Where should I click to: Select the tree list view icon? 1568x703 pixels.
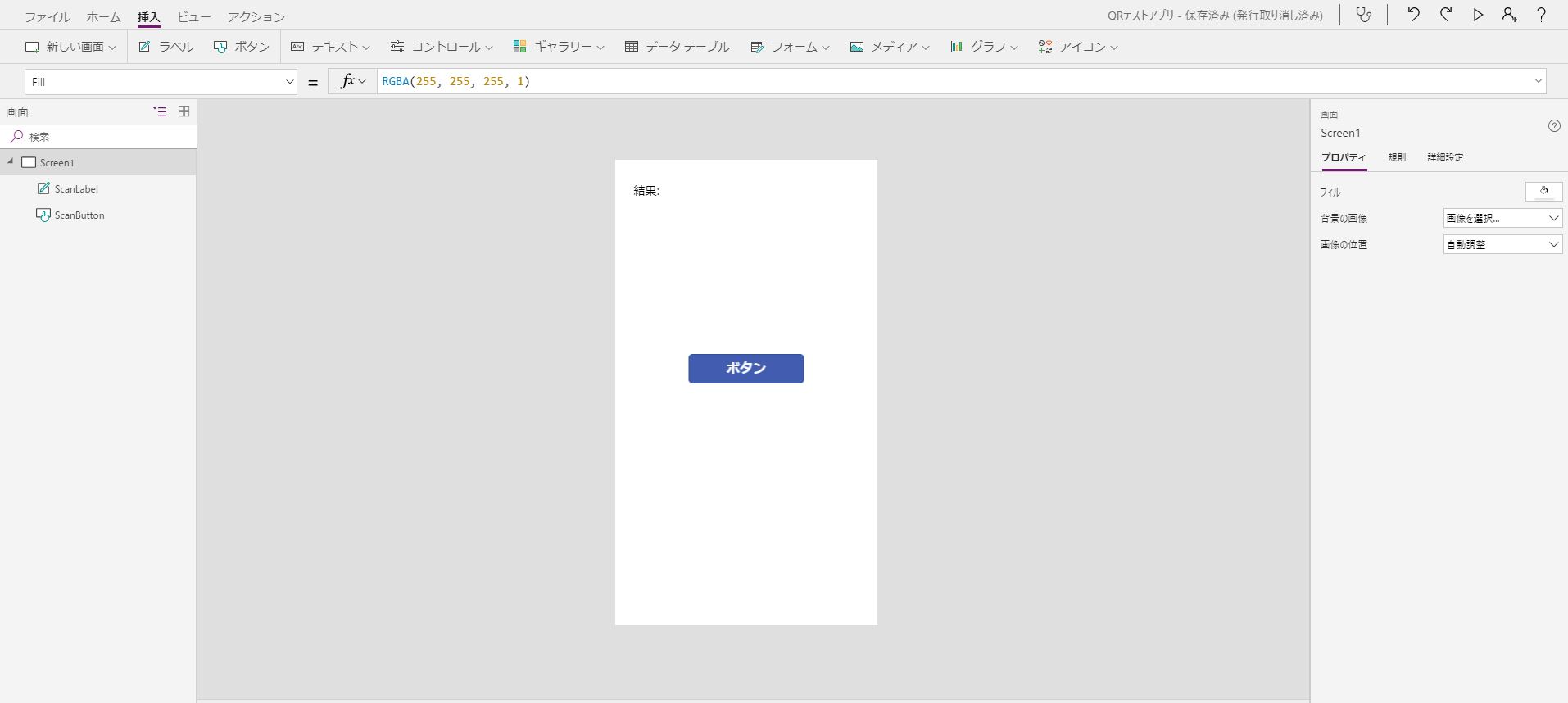click(160, 111)
